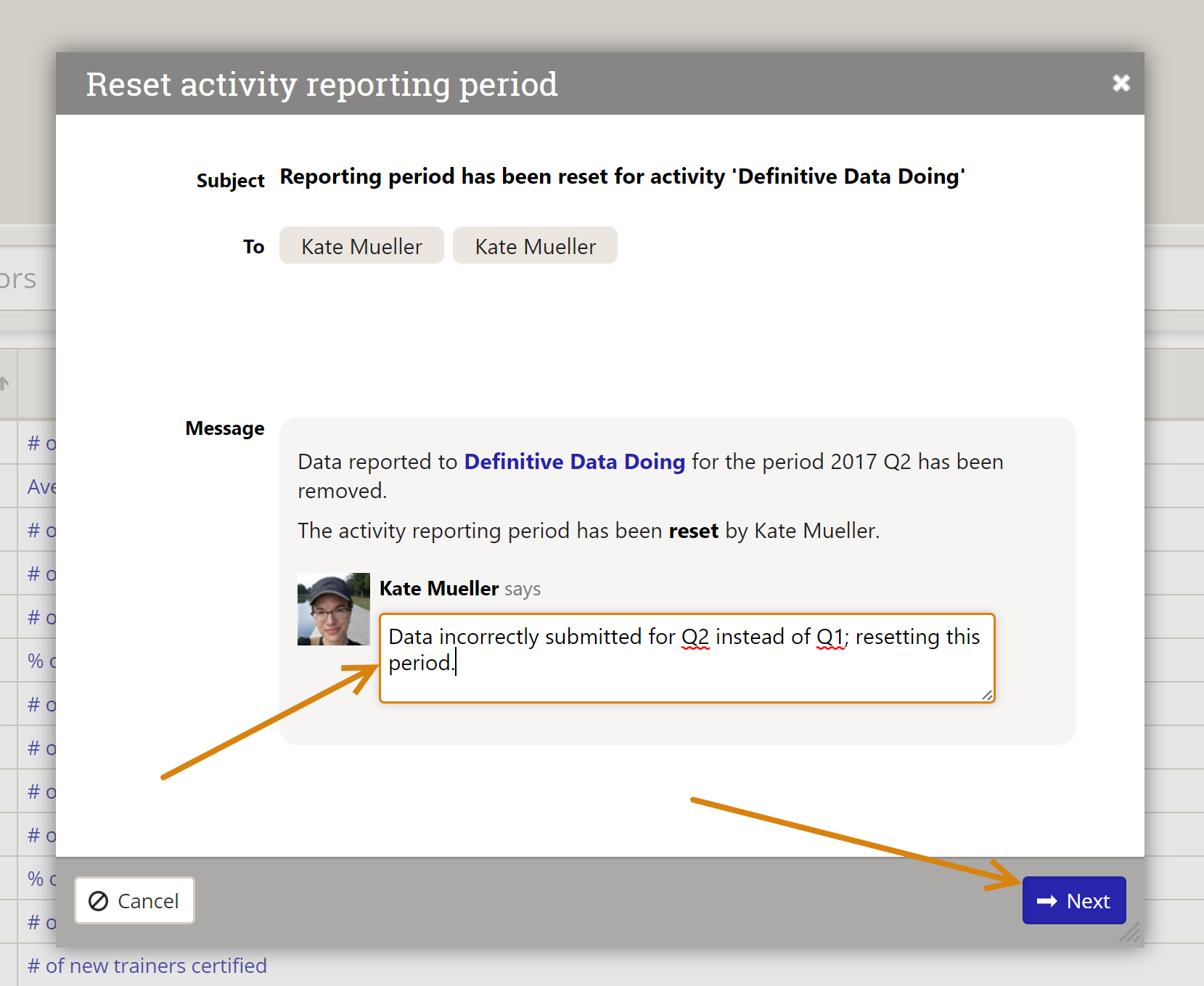Click the Message field label
The height and width of the screenshot is (986, 1204).
(224, 428)
